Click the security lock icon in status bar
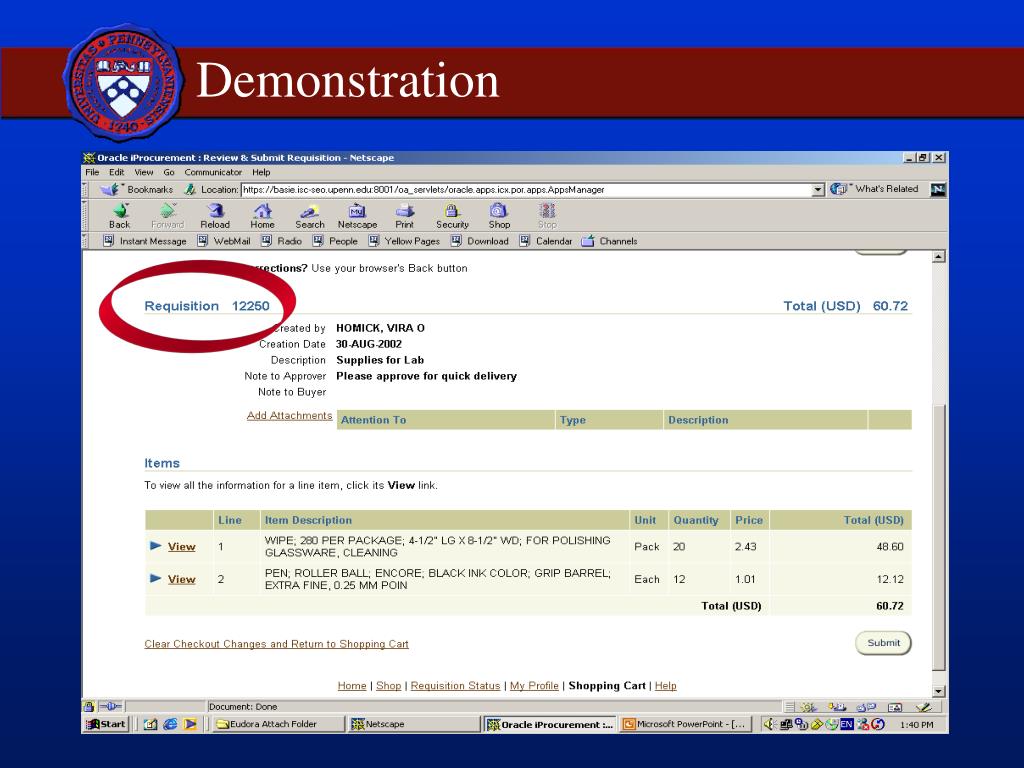The width and height of the screenshot is (1024, 768). tap(89, 706)
